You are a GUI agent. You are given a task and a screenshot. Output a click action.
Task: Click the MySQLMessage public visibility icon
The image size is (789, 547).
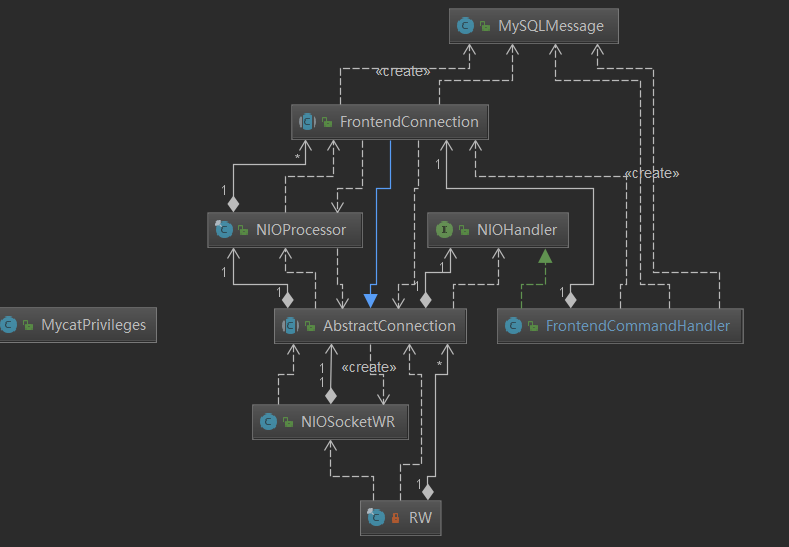[x=485, y=26]
